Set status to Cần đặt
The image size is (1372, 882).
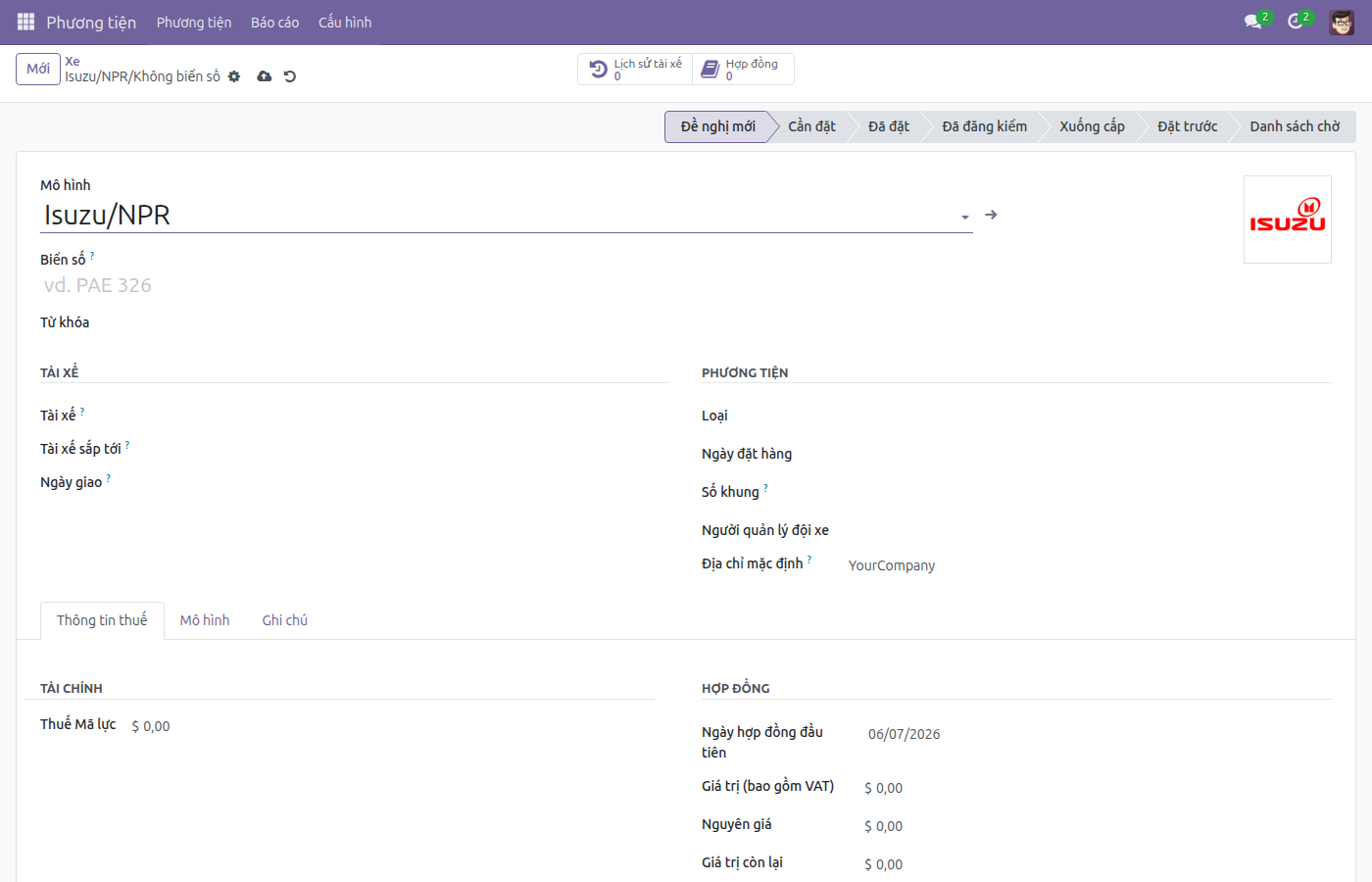(x=811, y=126)
